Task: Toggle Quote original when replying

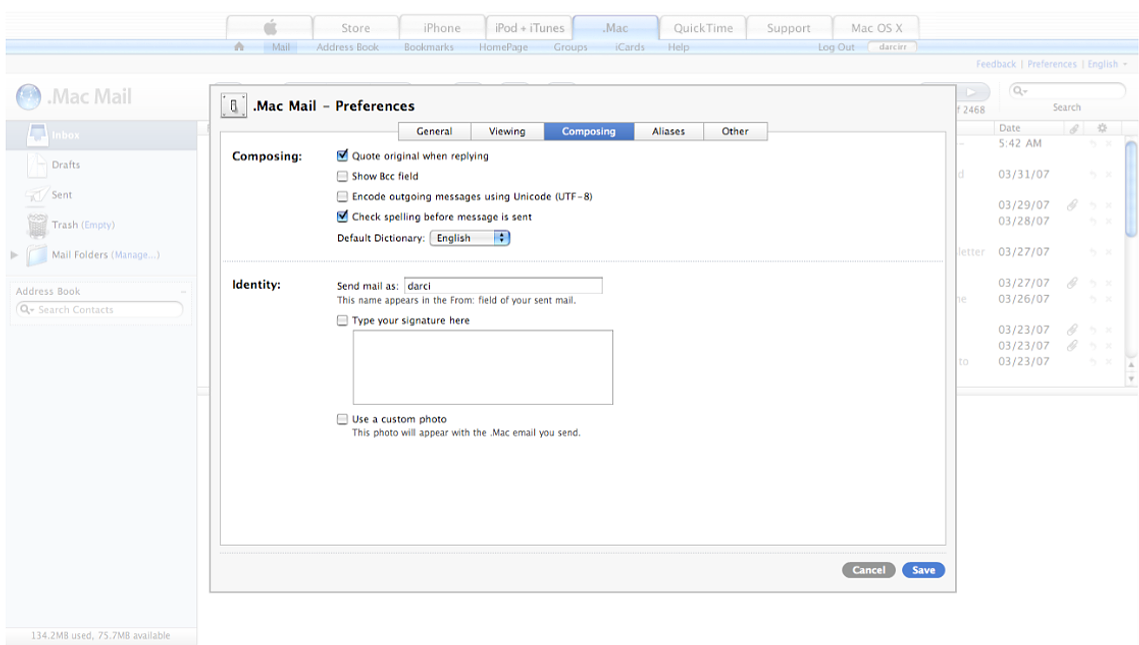Action: point(342,155)
